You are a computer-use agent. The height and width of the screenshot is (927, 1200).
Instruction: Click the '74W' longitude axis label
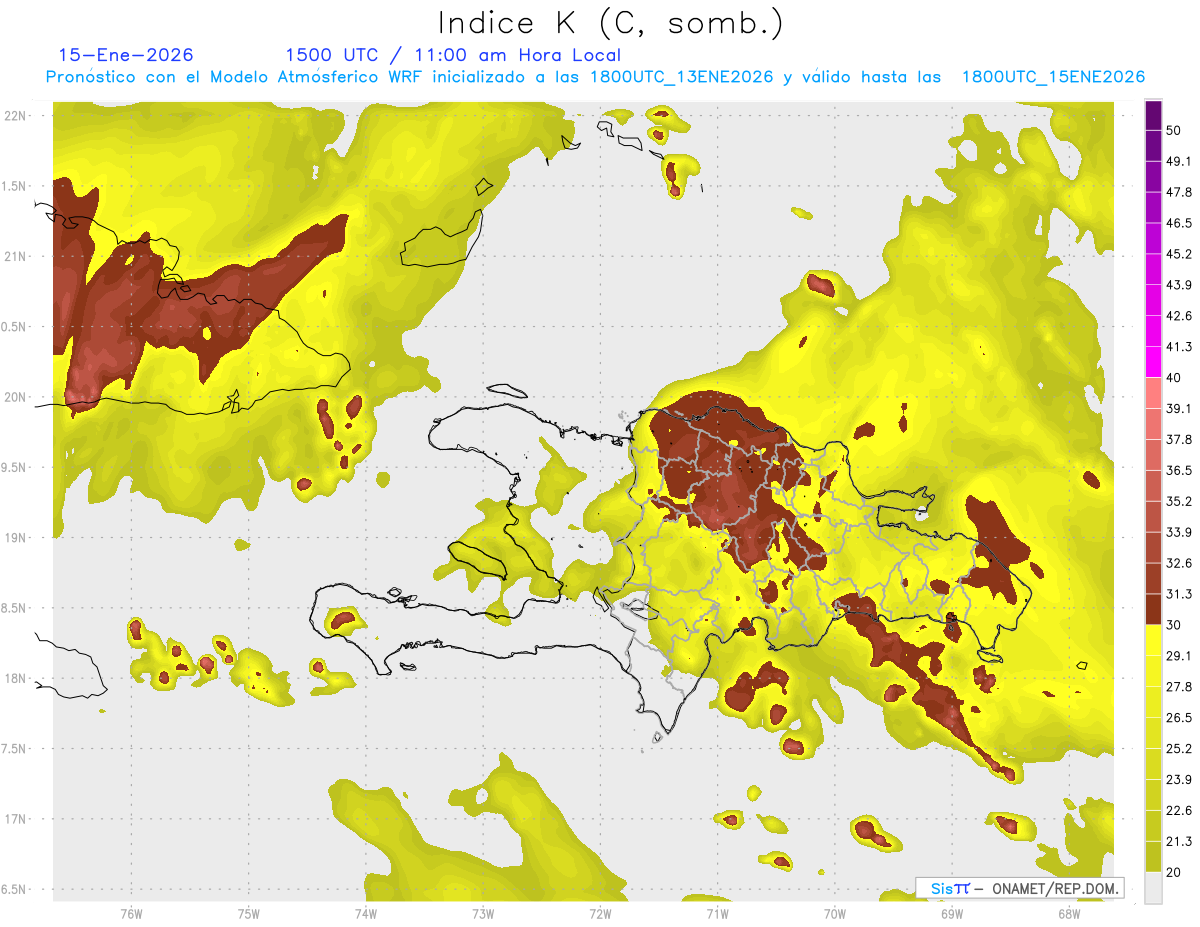coord(366,913)
